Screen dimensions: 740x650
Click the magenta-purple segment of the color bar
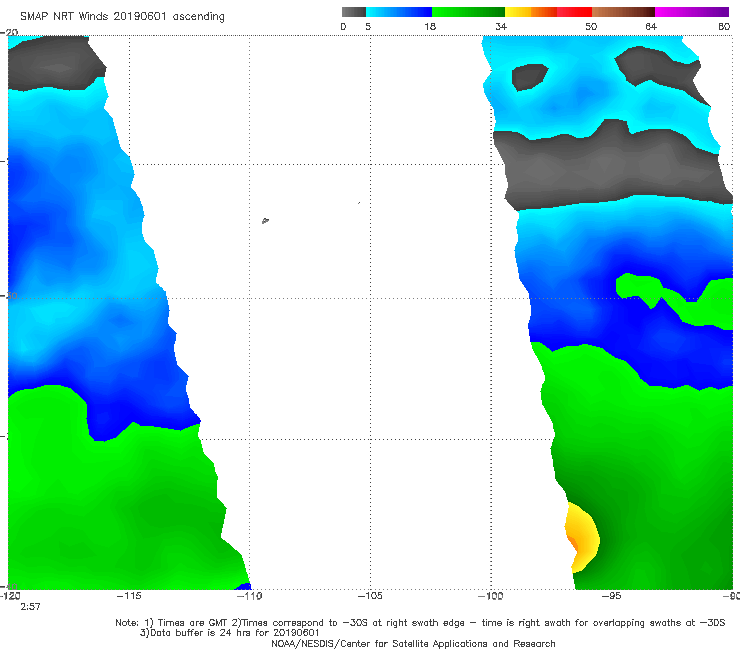coord(692,12)
